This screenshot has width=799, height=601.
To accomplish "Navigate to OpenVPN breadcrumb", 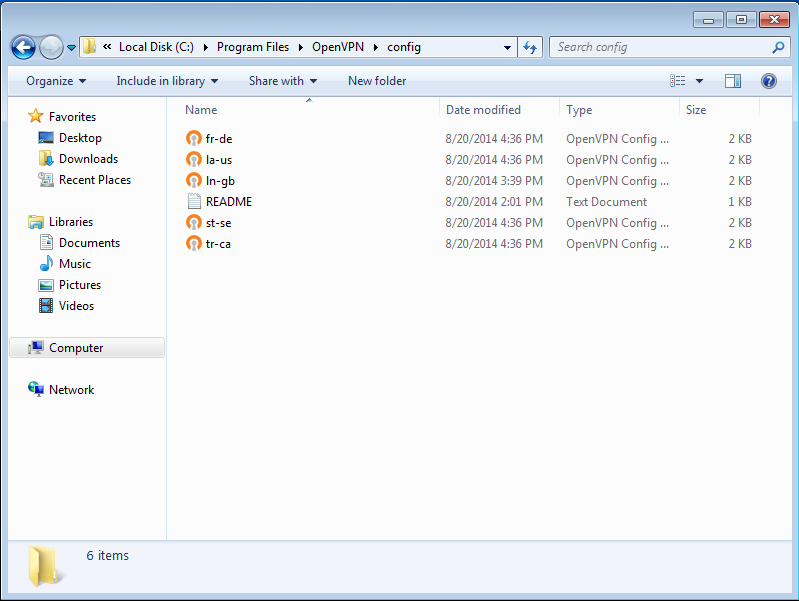I will pyautogui.click(x=338, y=47).
